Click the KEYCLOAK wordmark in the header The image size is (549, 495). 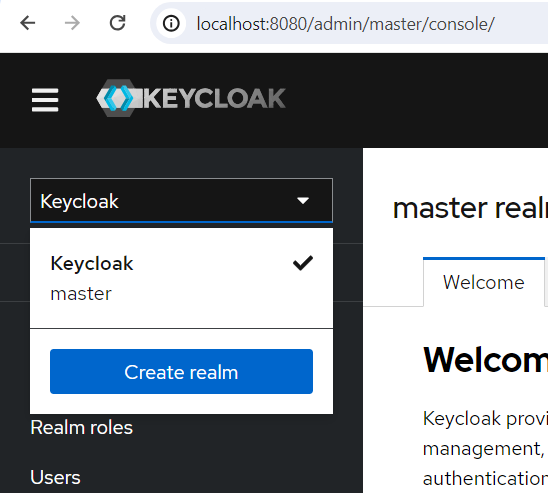point(215,98)
